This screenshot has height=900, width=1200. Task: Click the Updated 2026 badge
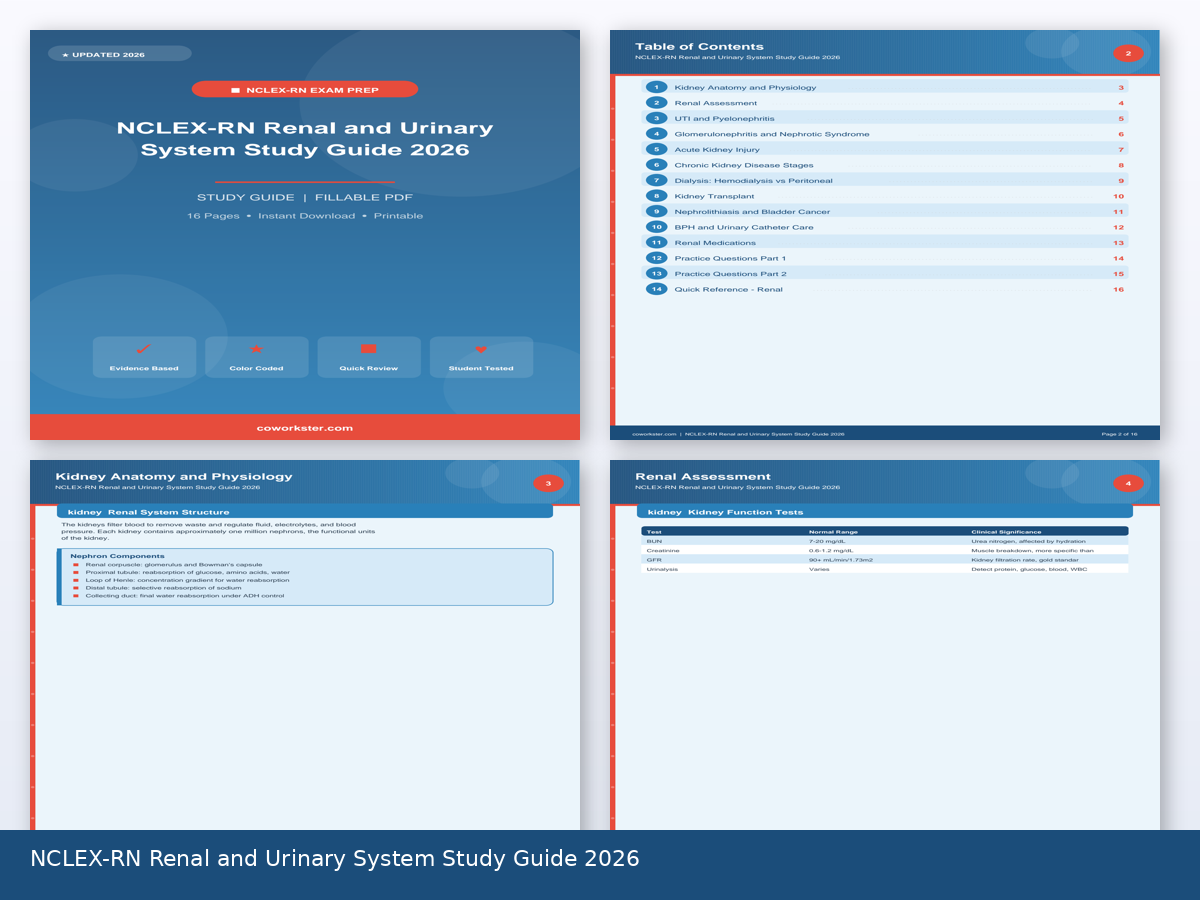tap(119, 54)
